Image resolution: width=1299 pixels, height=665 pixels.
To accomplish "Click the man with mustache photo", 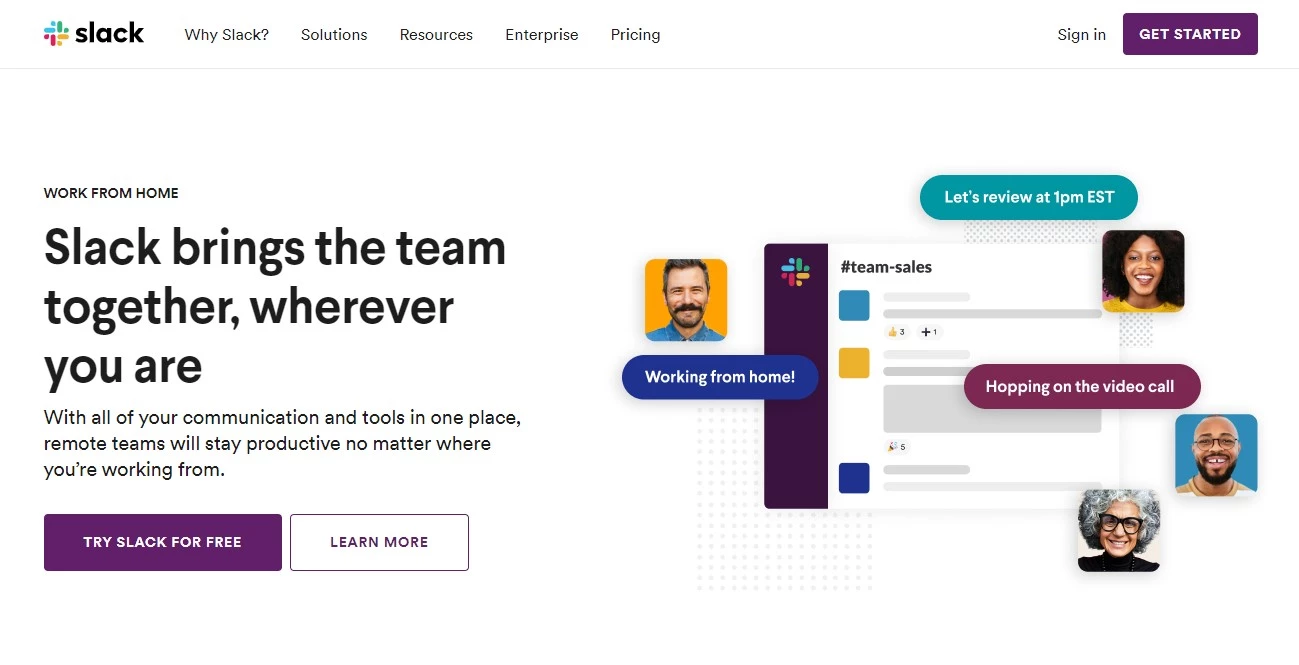I will coord(686,300).
